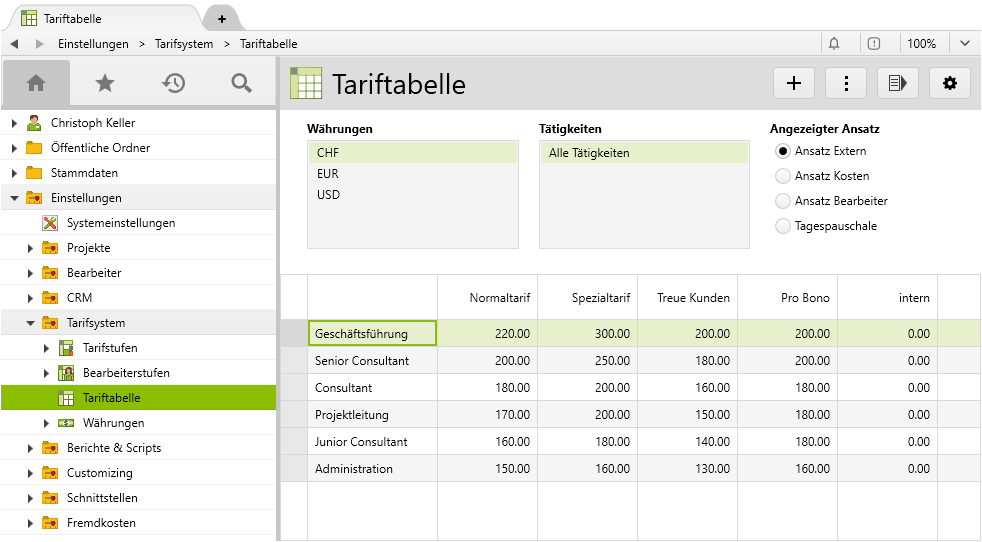Viewport: 982px width, 542px height.
Task: Toggle the side panel view button
Action: click(897, 83)
